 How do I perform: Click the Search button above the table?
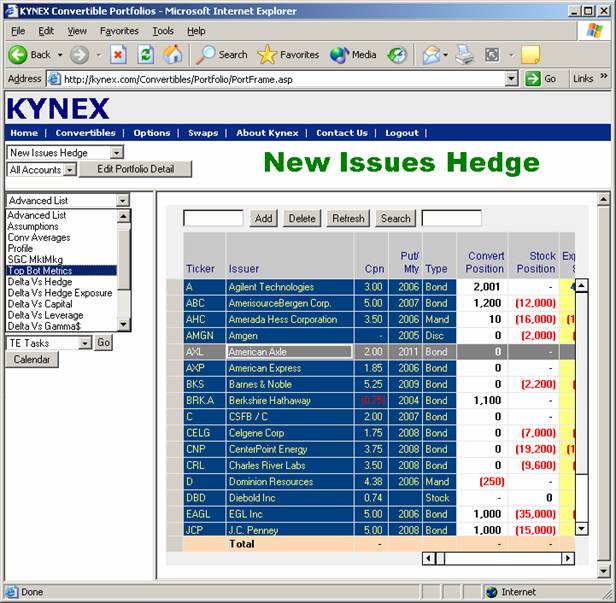[395, 218]
